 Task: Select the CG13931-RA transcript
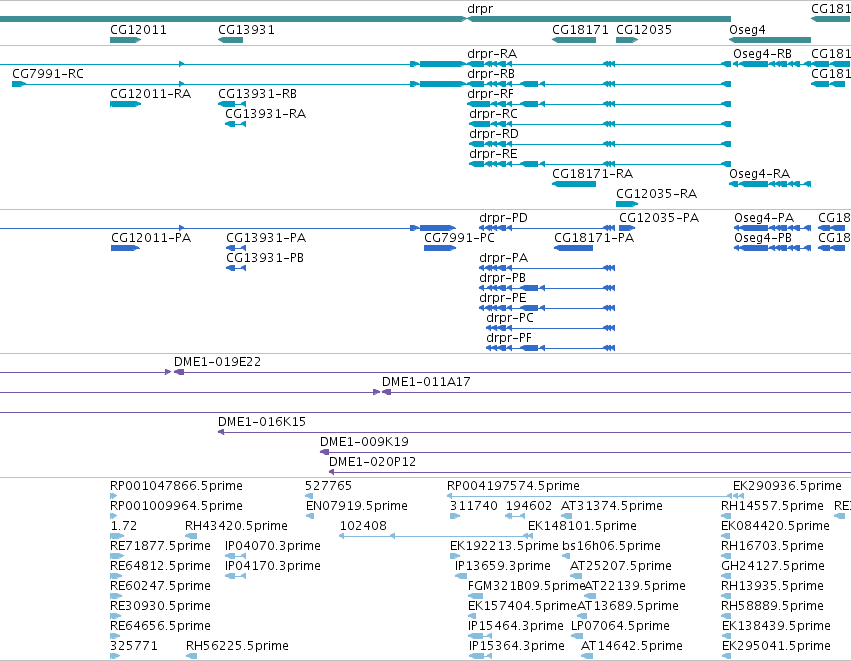(x=236, y=124)
